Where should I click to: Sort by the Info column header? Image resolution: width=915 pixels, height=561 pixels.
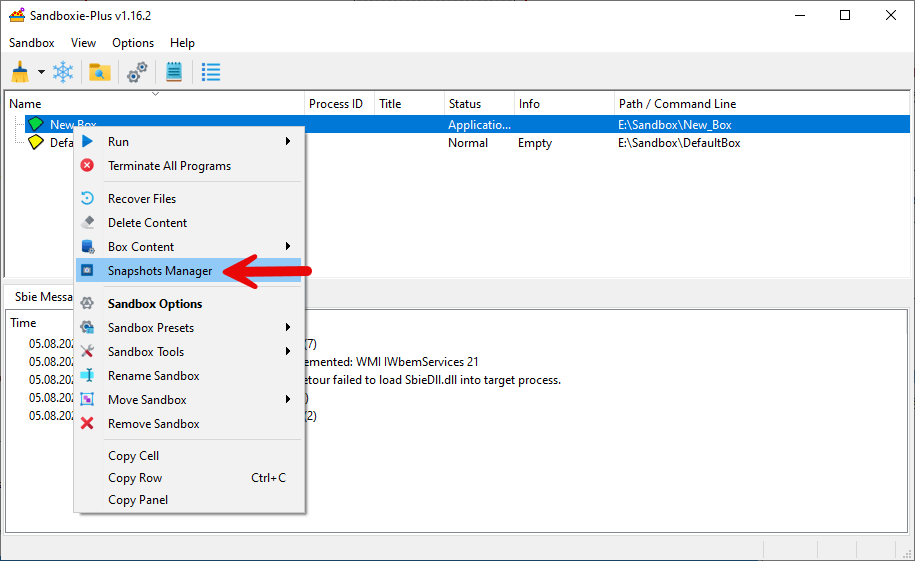(564, 103)
